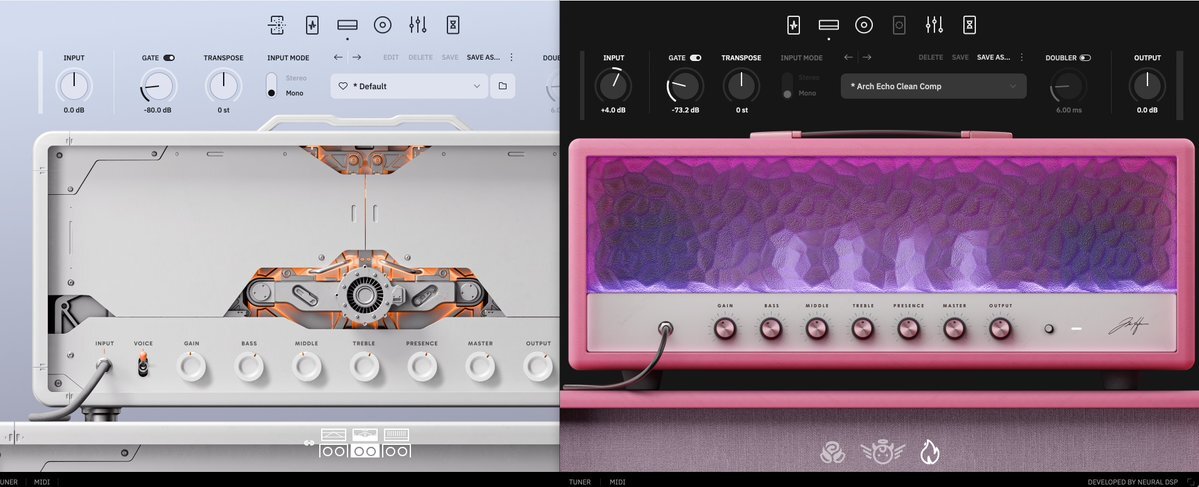This screenshot has height=487, width=1199.
Task: Click the Doubler time knob in right plugin
Action: pyautogui.click(x=1069, y=86)
